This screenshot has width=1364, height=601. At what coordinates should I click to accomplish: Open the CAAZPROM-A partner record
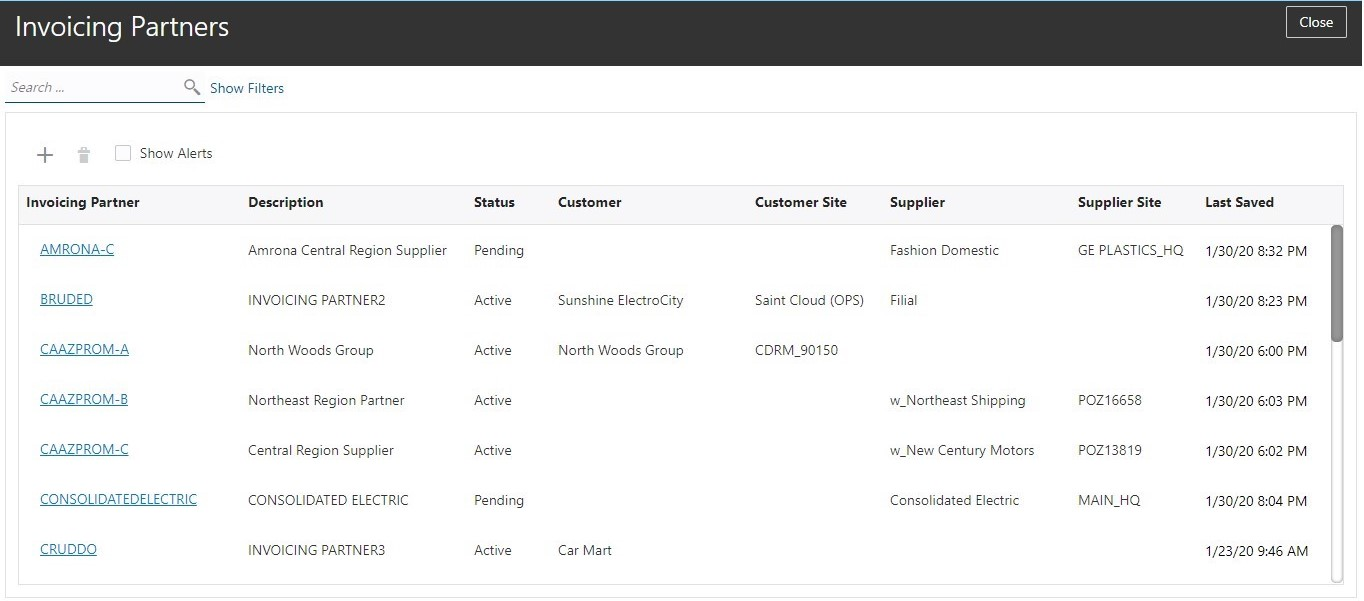(84, 349)
